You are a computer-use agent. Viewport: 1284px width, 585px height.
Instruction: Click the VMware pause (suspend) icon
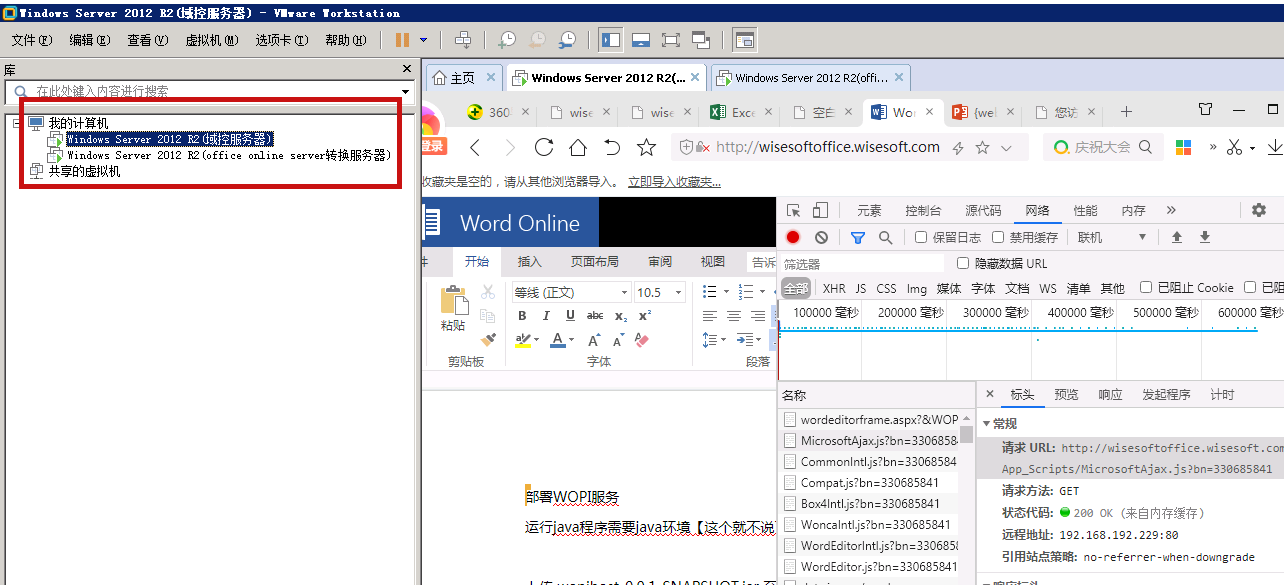click(x=402, y=40)
